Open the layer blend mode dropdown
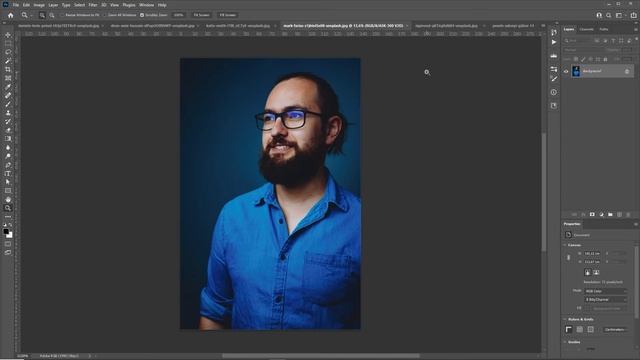The height and width of the screenshot is (360, 640). point(582,50)
